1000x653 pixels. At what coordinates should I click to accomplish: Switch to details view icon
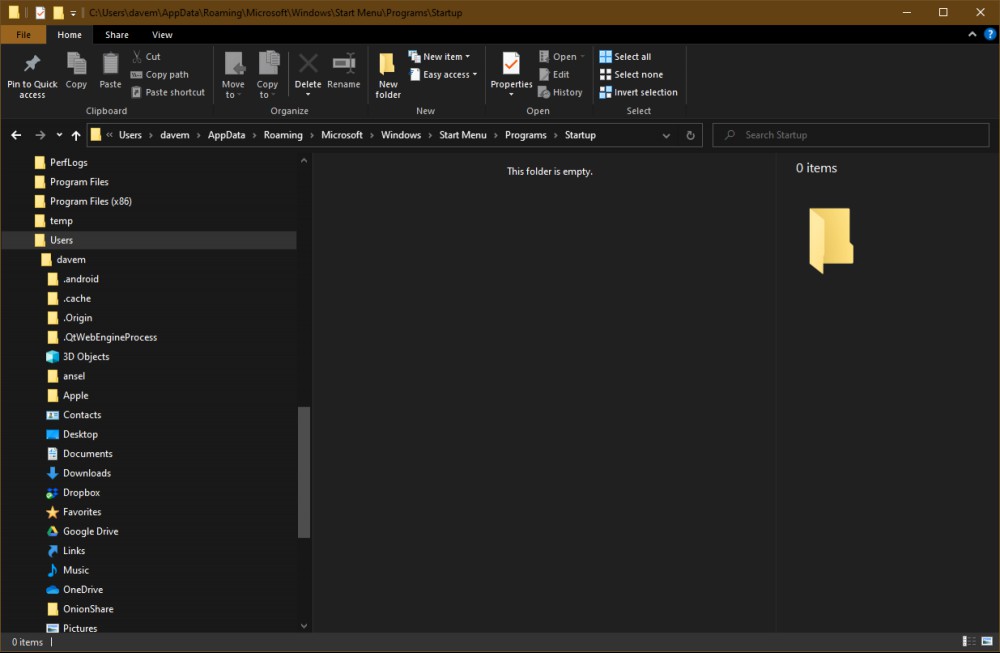[x=969, y=642]
